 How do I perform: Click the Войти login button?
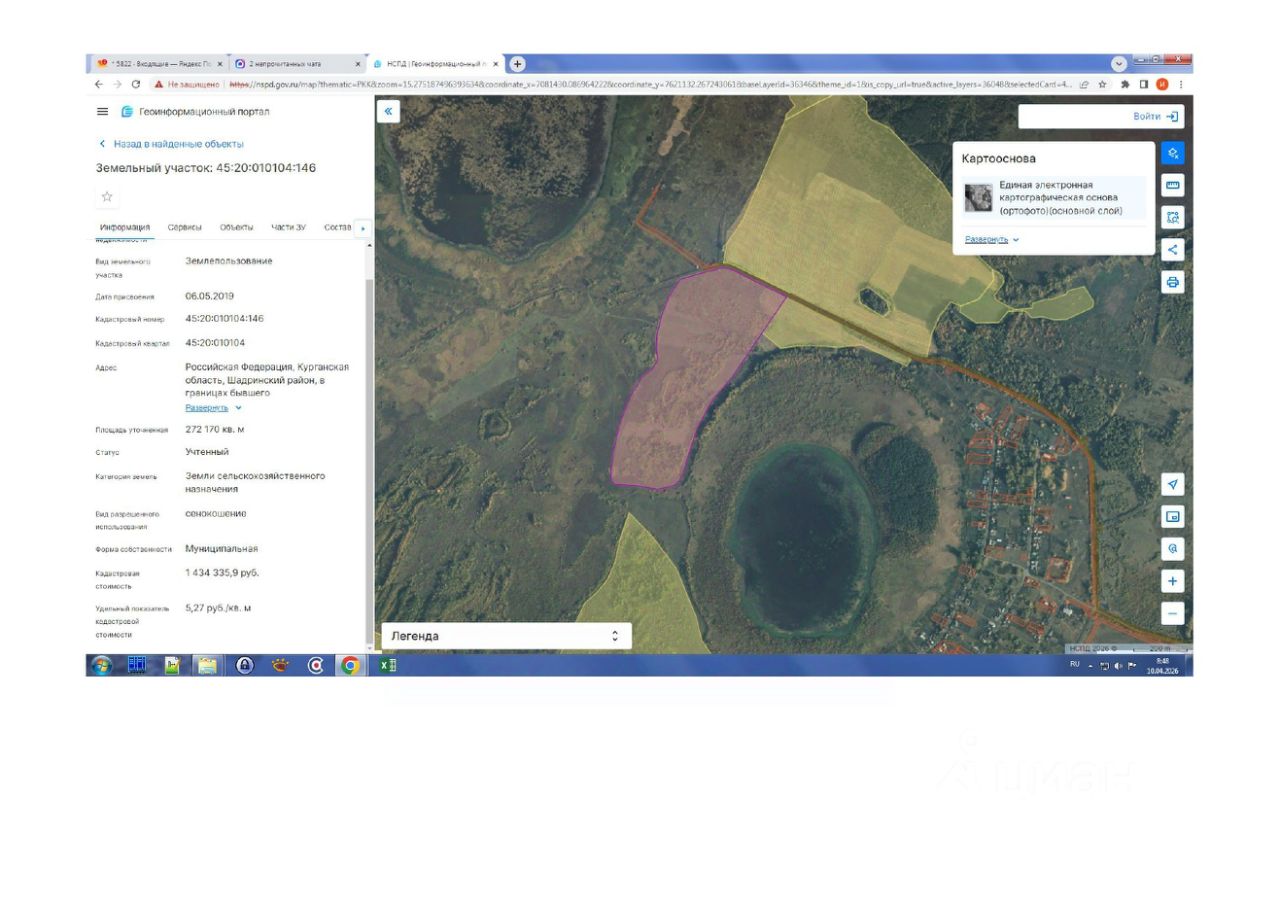(1156, 117)
